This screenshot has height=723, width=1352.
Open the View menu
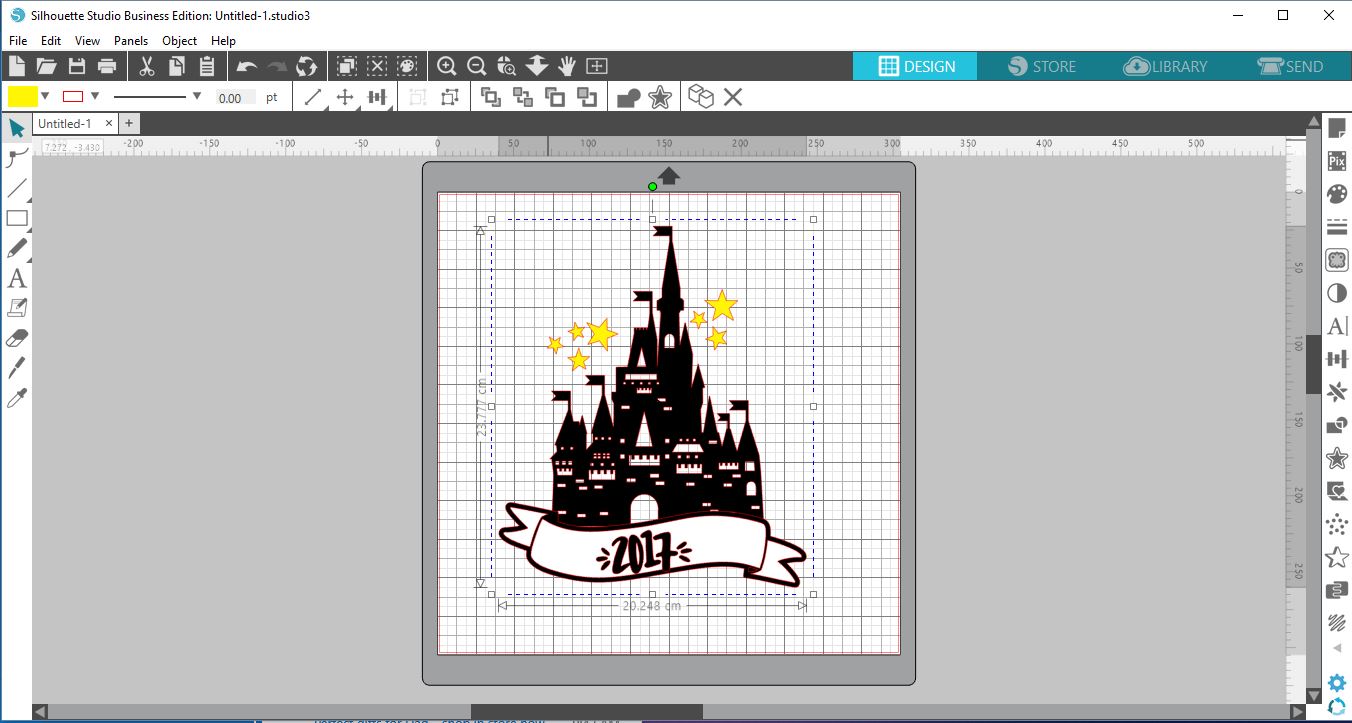click(x=88, y=41)
